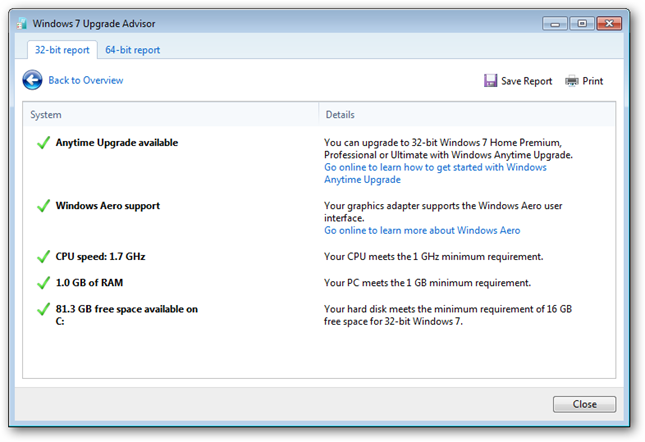Click green checkmark next to 1.0 GB of RAM
The image size is (645, 442).
pos(43,283)
